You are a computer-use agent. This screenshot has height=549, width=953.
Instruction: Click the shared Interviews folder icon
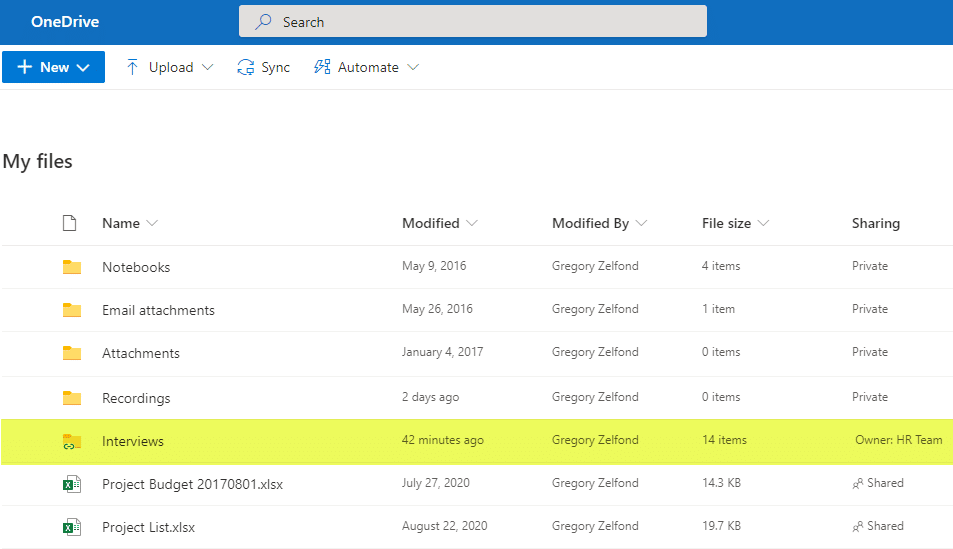point(71,441)
